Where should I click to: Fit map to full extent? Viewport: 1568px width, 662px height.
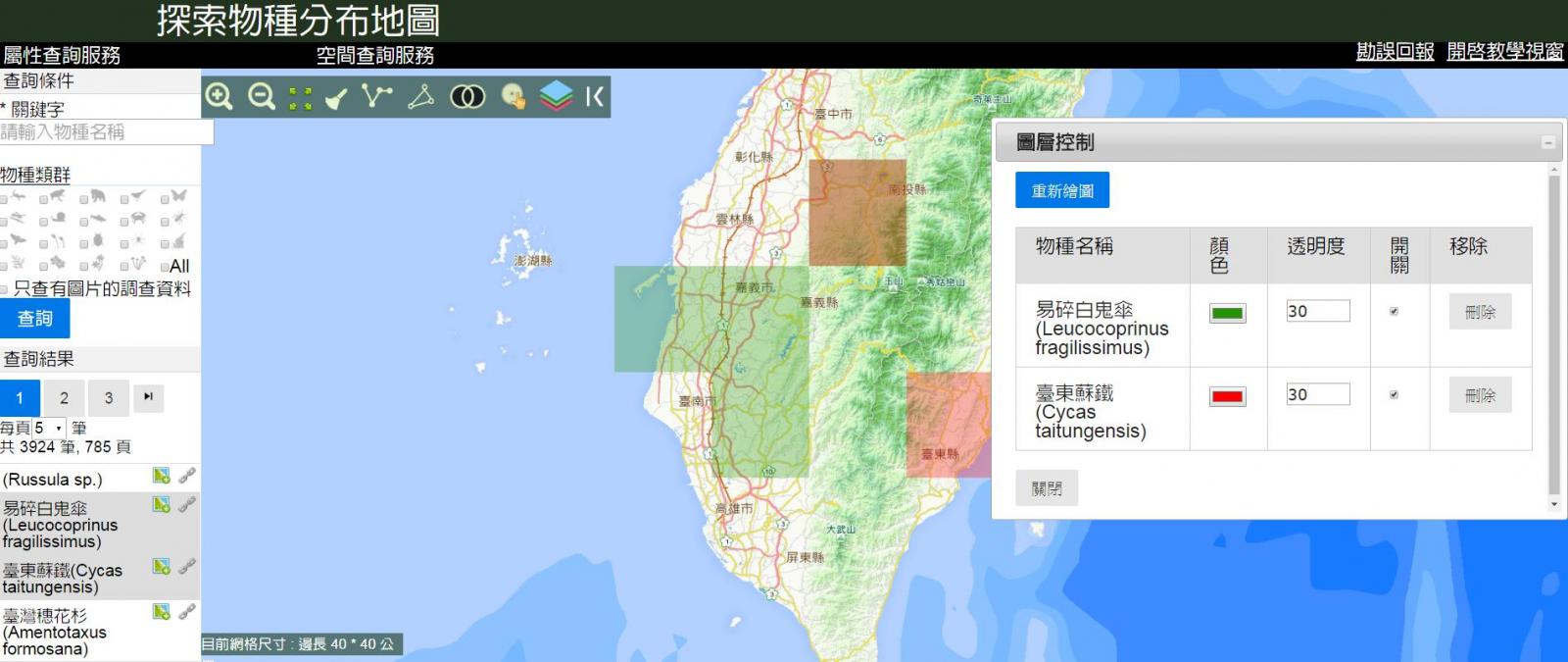pyautogui.click(x=300, y=97)
